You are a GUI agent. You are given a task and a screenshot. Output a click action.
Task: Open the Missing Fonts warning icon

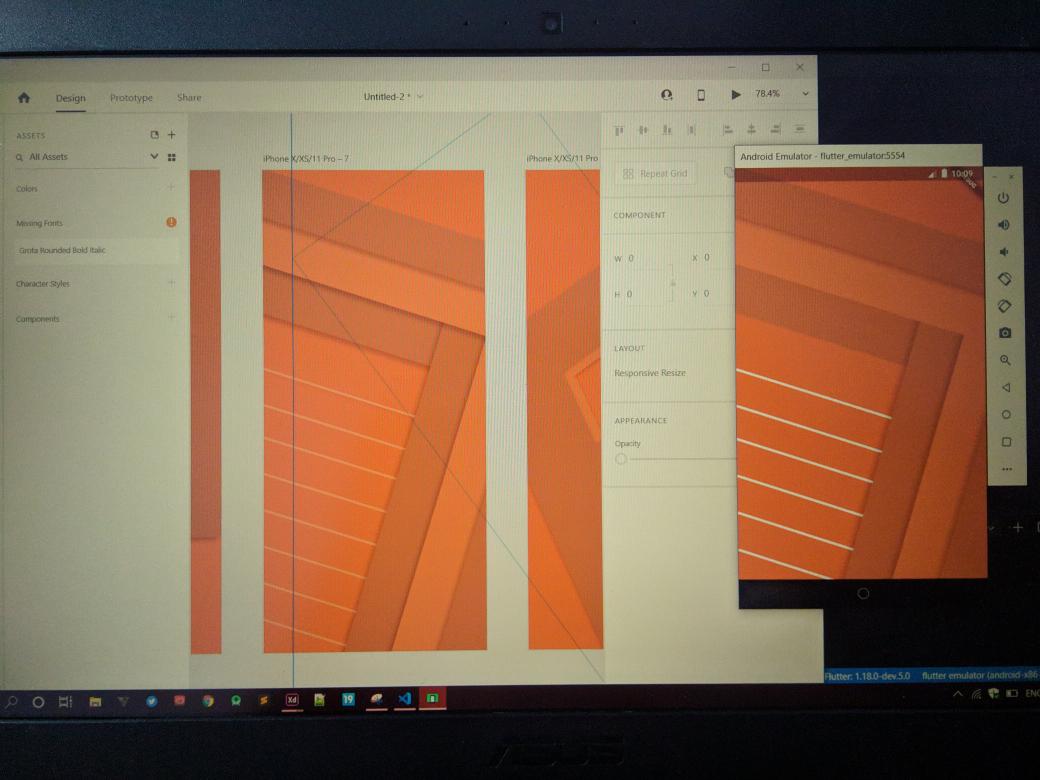click(x=171, y=222)
